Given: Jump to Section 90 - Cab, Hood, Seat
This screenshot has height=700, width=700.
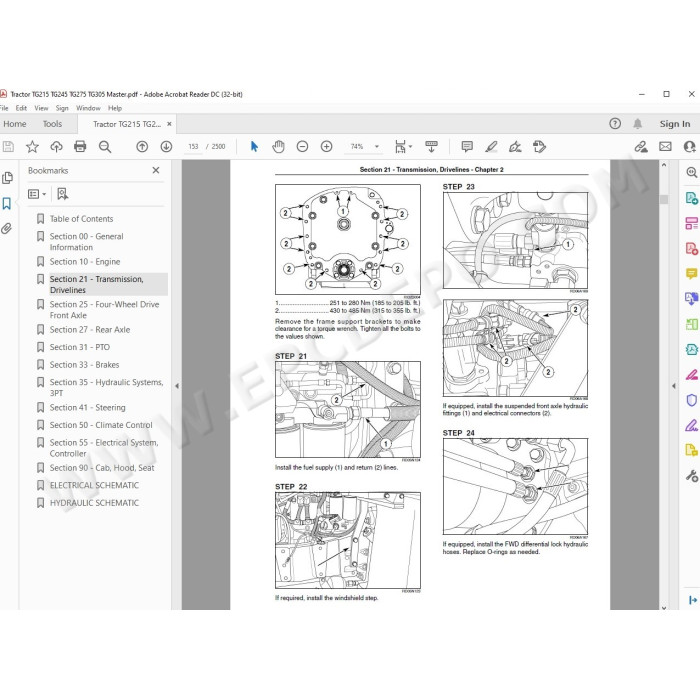Looking at the screenshot, I should 102,468.
